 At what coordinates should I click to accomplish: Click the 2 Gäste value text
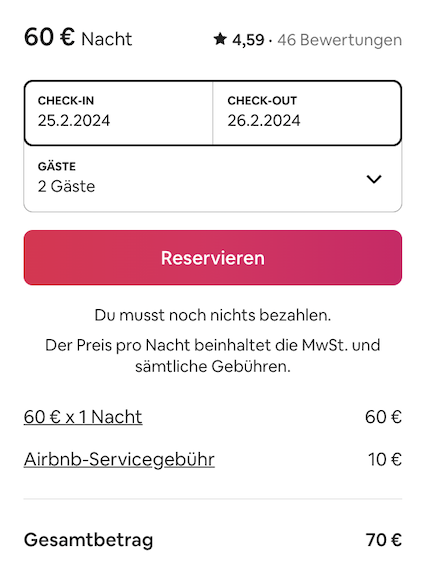(x=66, y=186)
